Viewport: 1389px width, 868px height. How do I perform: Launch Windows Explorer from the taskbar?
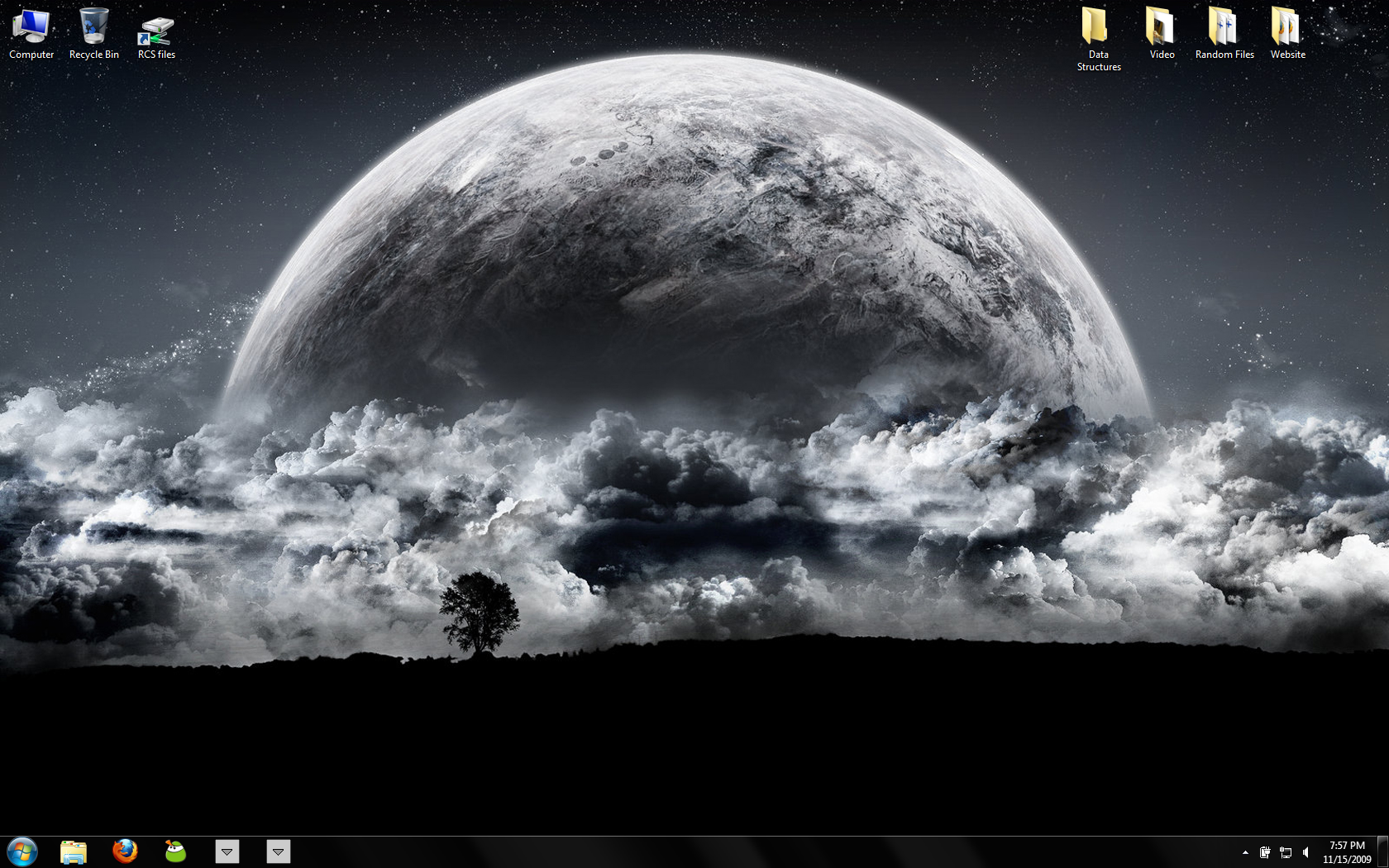74,851
